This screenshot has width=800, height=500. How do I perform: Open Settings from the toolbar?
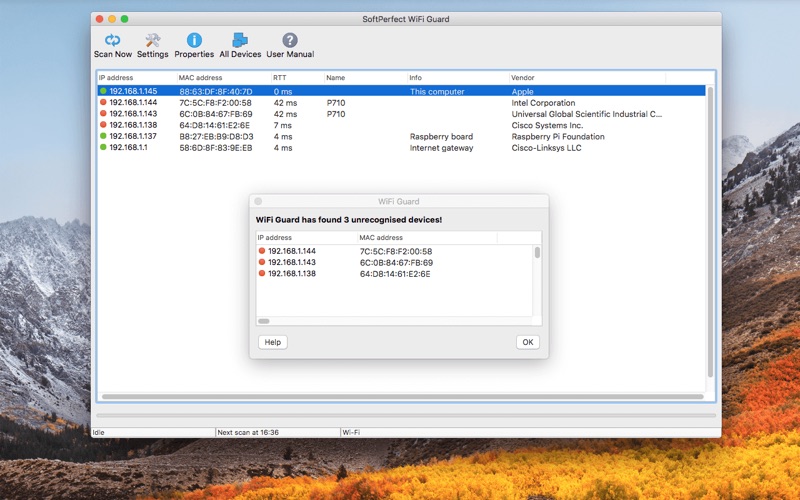coord(153,41)
